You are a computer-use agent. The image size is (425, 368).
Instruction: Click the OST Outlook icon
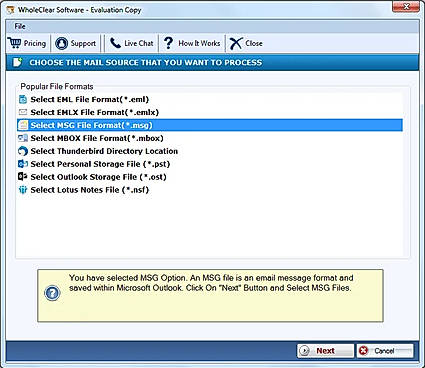23,177
